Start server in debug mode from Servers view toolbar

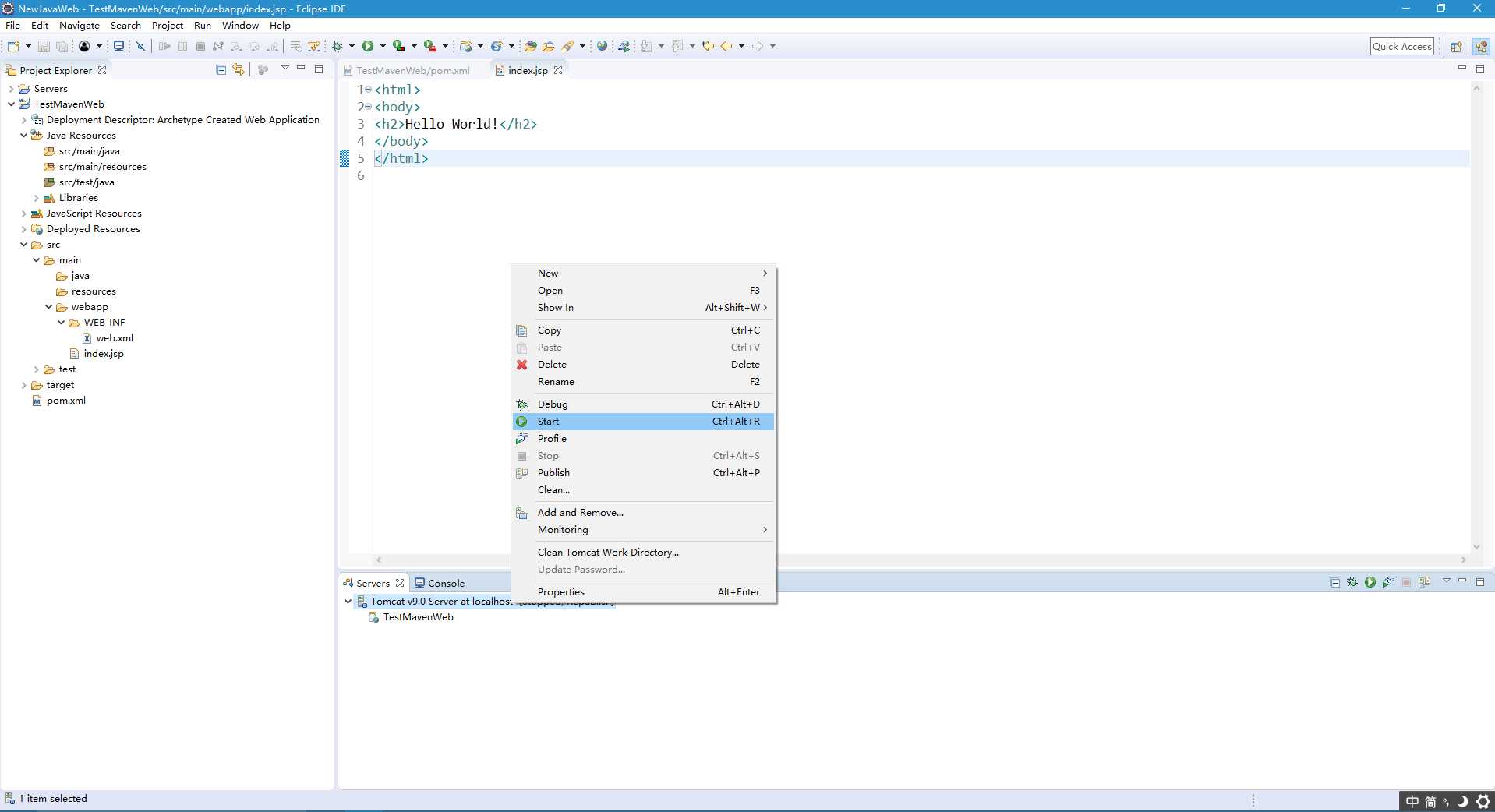(1352, 582)
